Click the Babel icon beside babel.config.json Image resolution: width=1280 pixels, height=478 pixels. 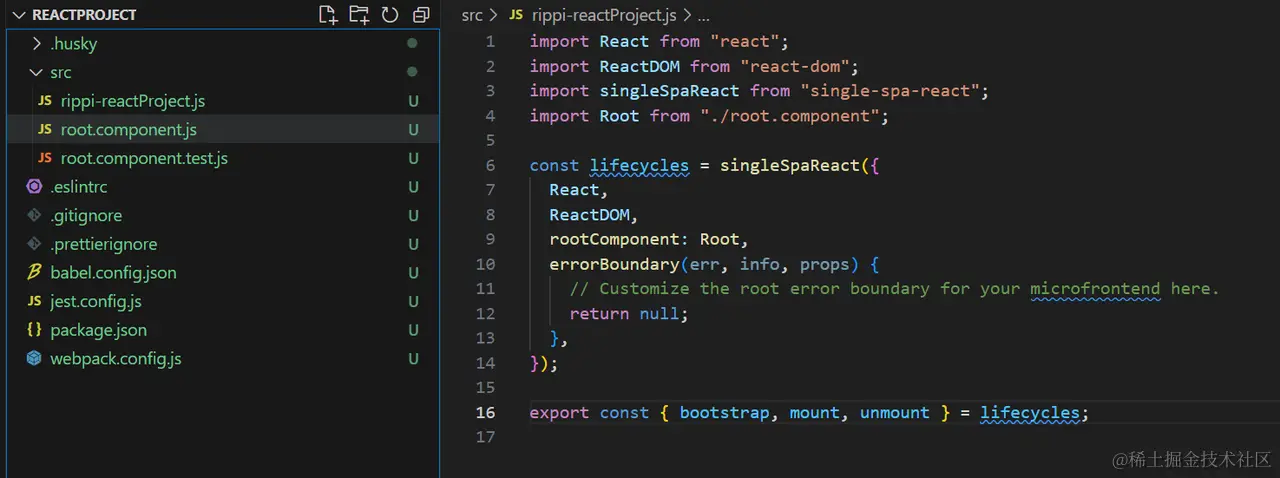(x=34, y=273)
